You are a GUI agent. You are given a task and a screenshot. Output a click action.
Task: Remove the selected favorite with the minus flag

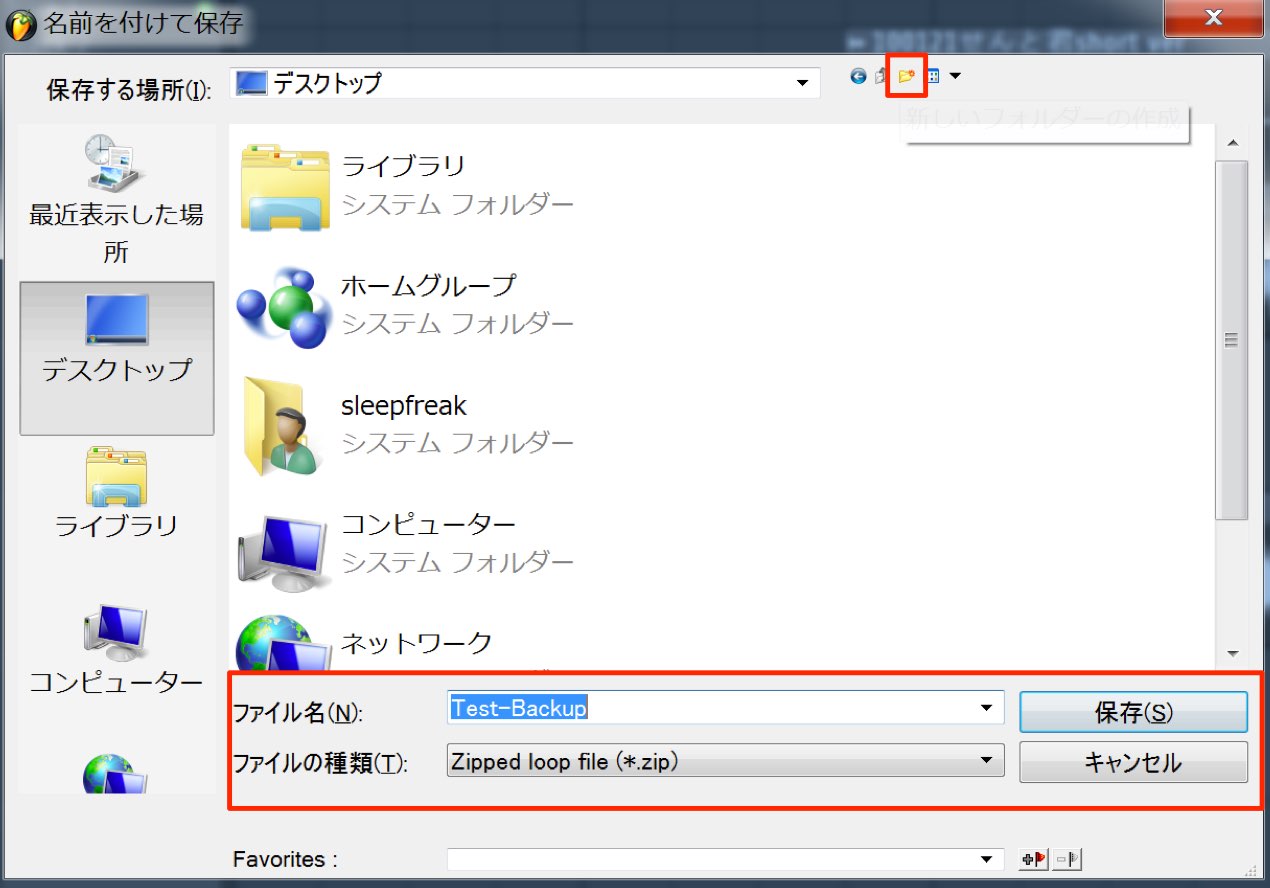pyautogui.click(x=1068, y=859)
